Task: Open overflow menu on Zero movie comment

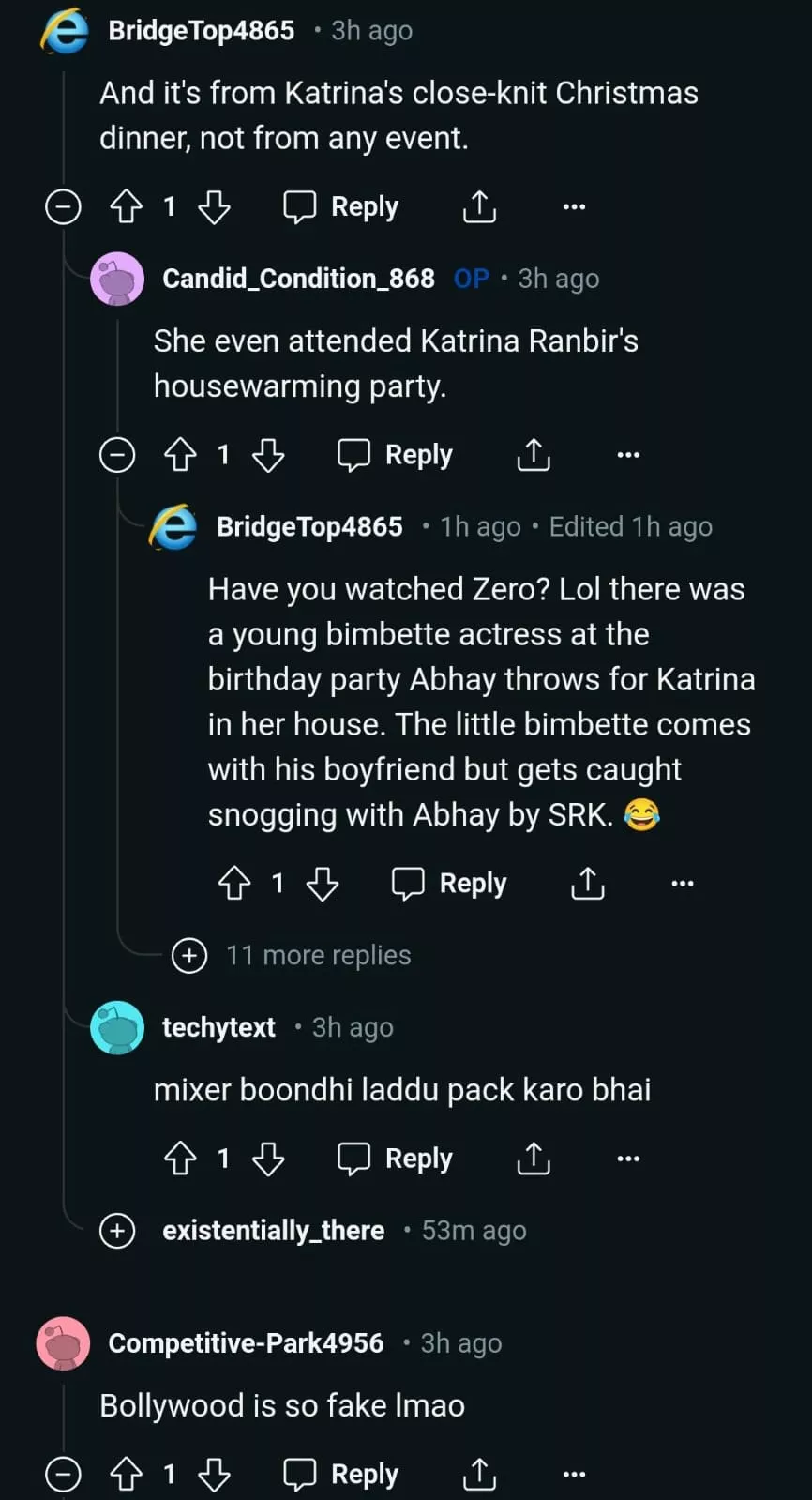Action: 683,884
